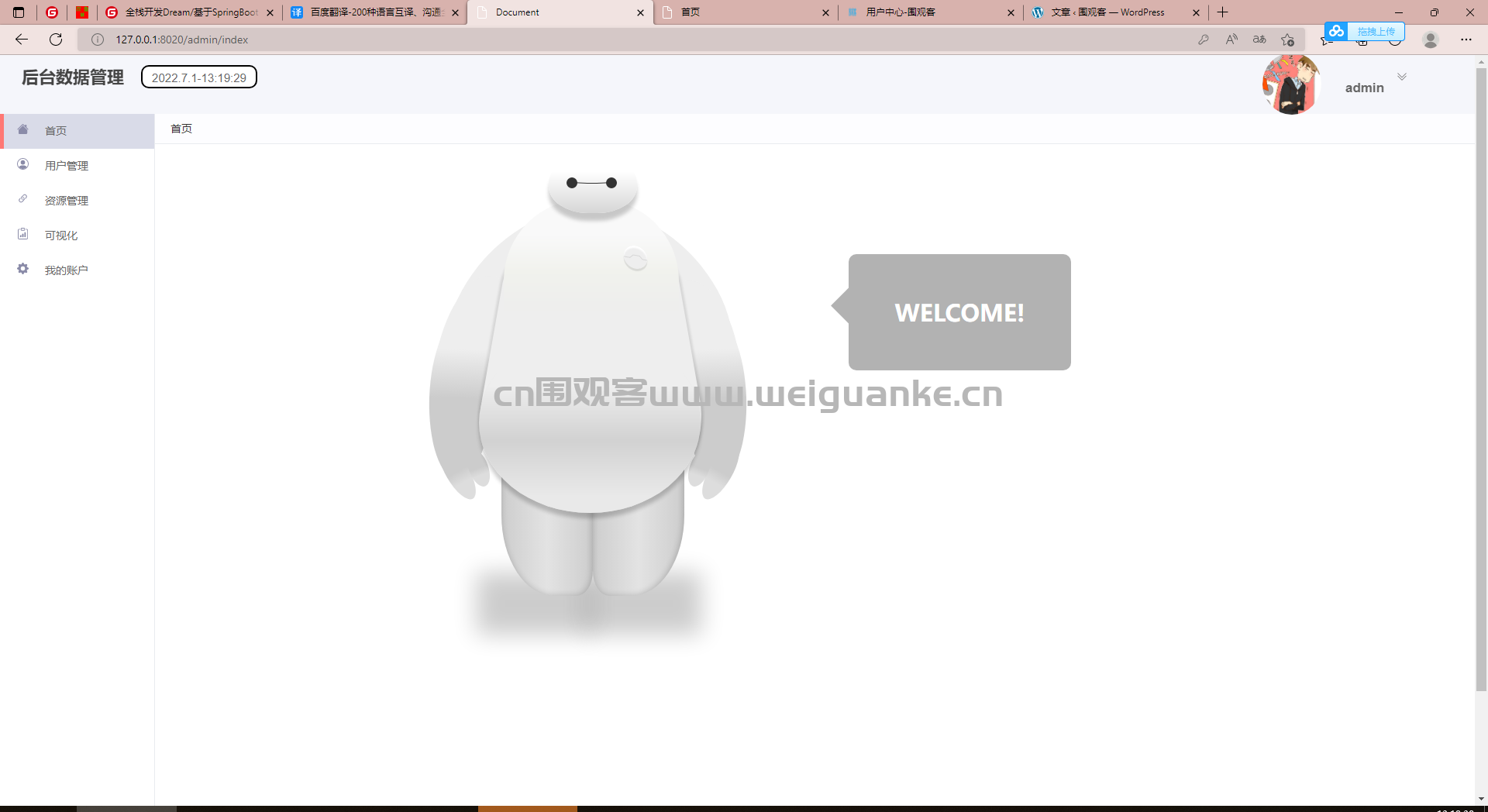
Task: Click the password key icon in address bar
Action: [1204, 40]
